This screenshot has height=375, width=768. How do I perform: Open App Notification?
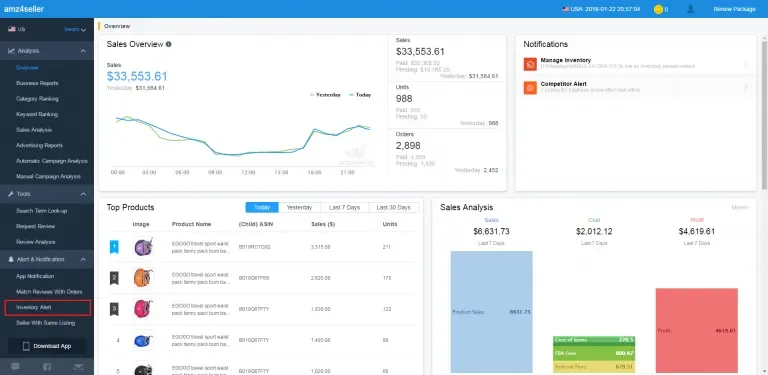[x=35, y=276]
